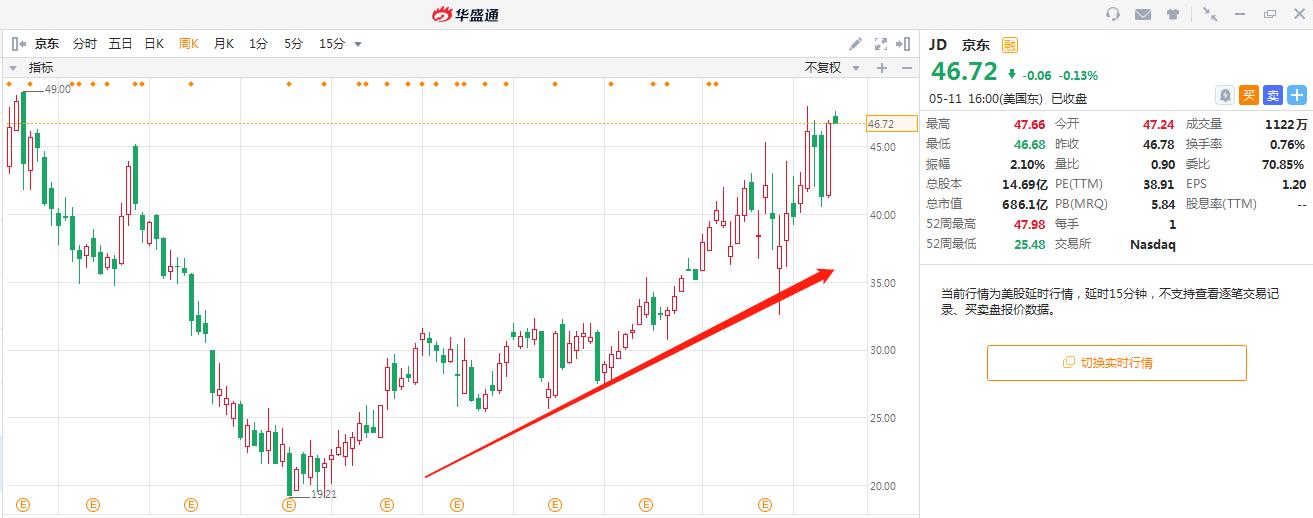Open the 不复权 adjustment dropdown

pyautogui.click(x=830, y=68)
